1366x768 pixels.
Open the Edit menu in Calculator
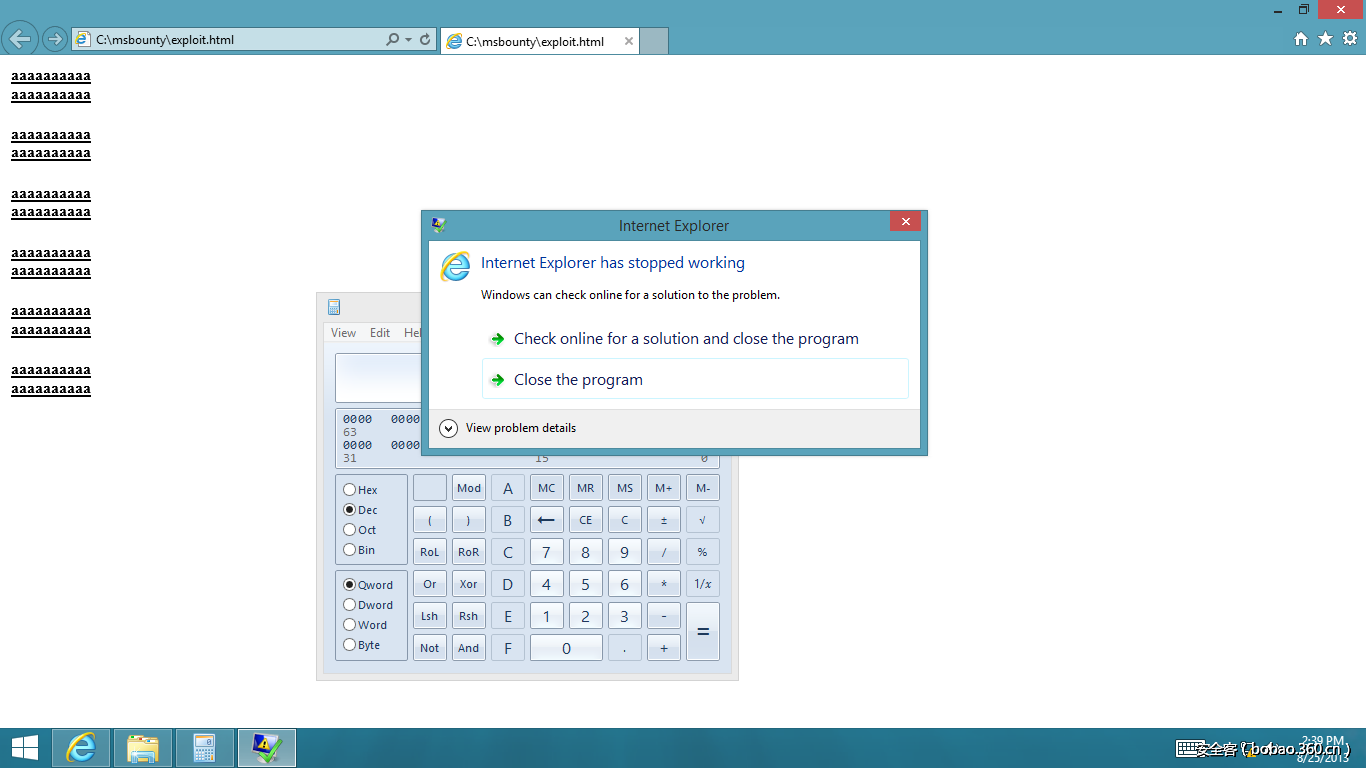380,332
